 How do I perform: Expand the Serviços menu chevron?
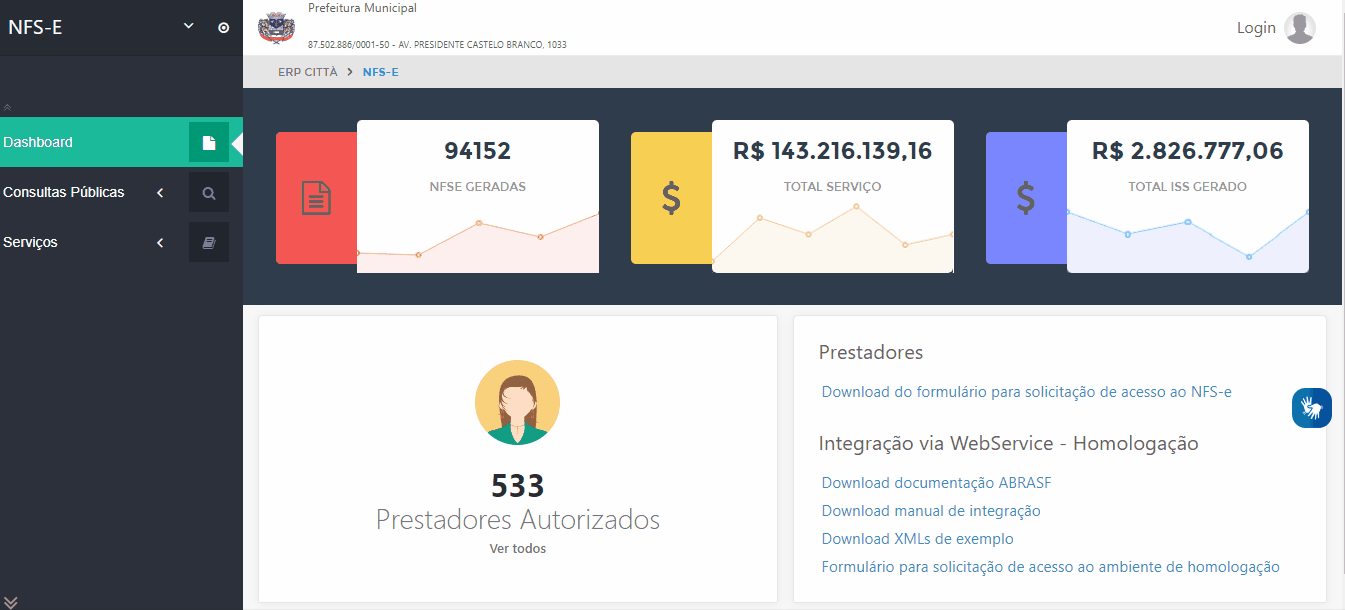tap(159, 241)
